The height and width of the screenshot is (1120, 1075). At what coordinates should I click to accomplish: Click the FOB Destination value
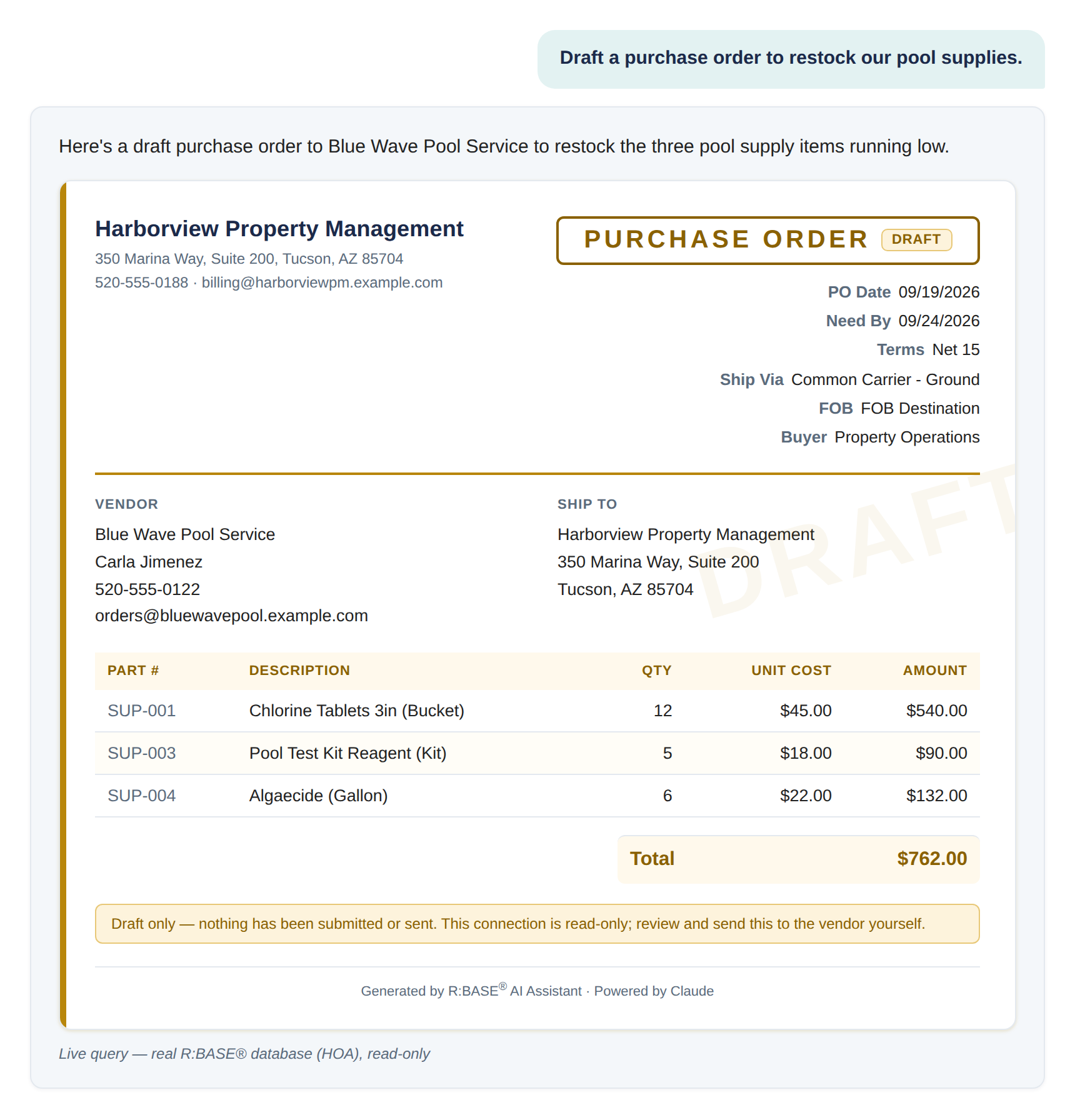coord(920,408)
